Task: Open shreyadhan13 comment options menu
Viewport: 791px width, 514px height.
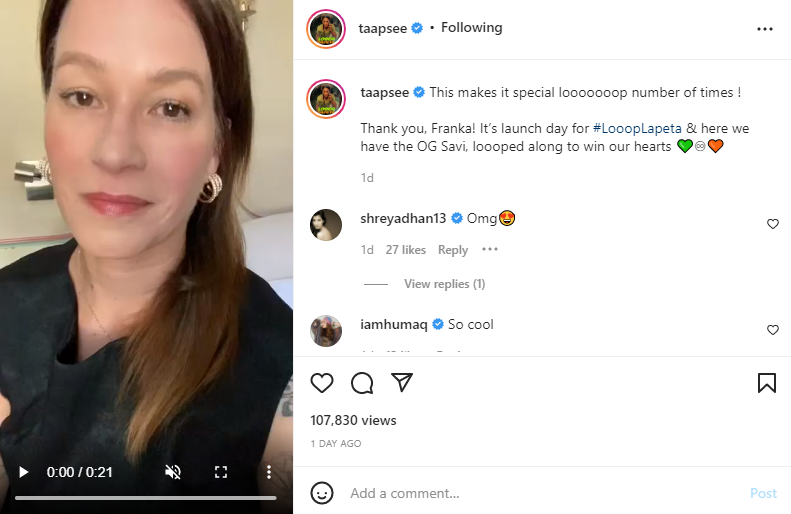Action: click(490, 250)
